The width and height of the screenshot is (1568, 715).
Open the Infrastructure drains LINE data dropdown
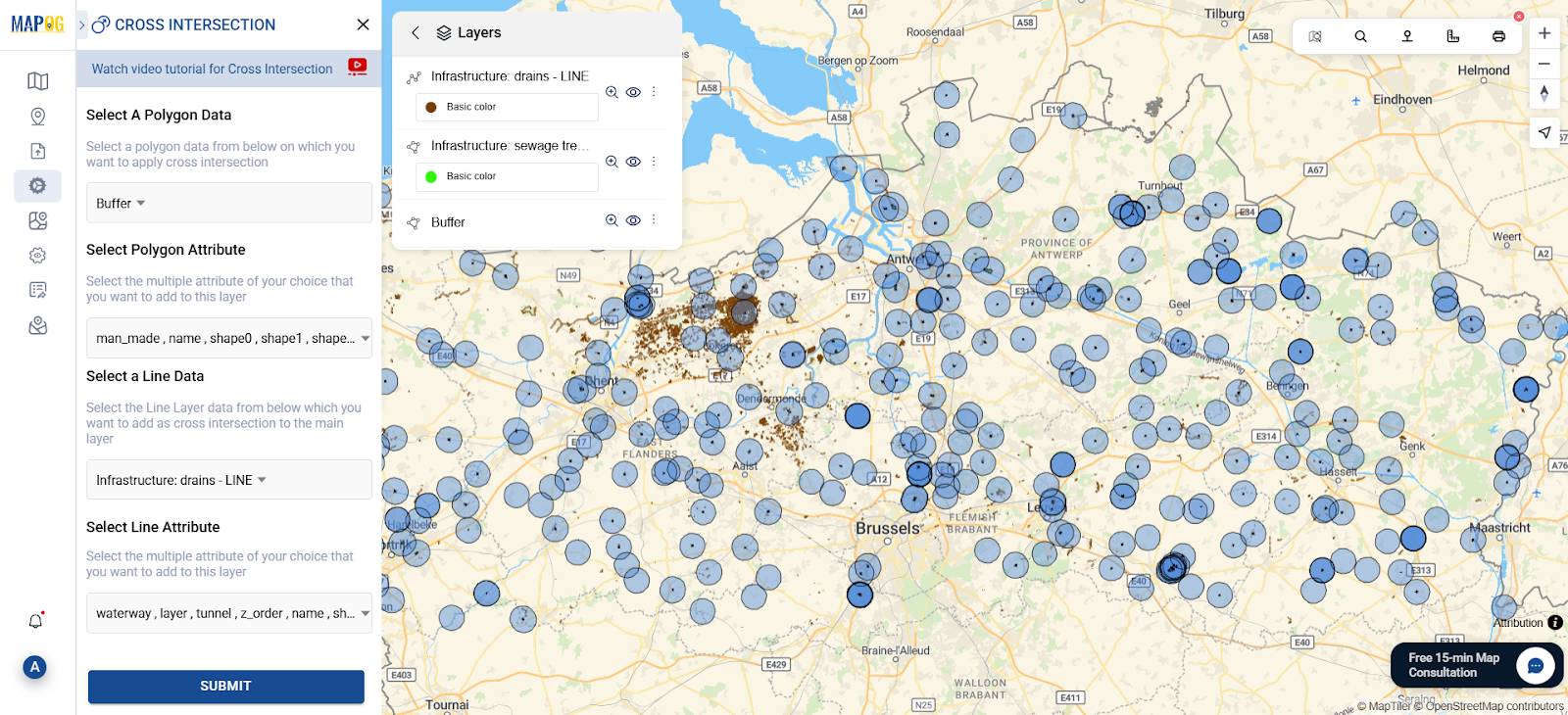[x=229, y=480]
